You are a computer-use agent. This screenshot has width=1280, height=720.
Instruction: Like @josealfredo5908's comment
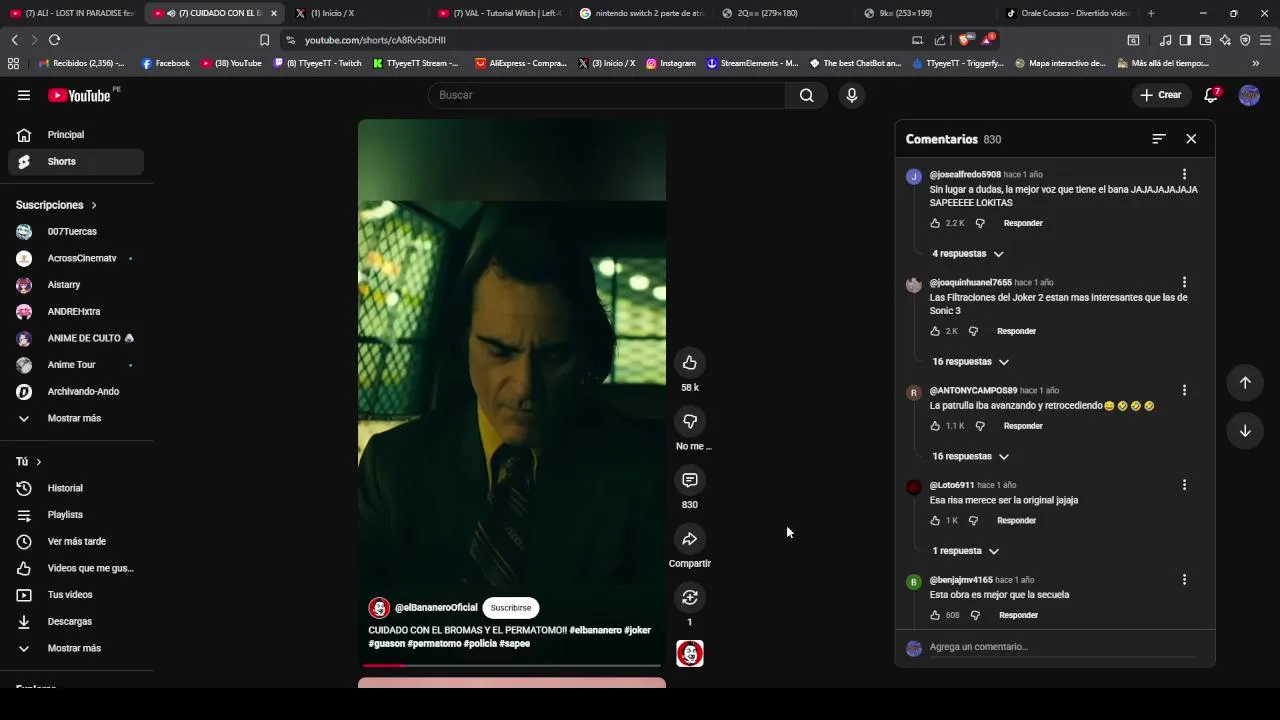coord(935,223)
